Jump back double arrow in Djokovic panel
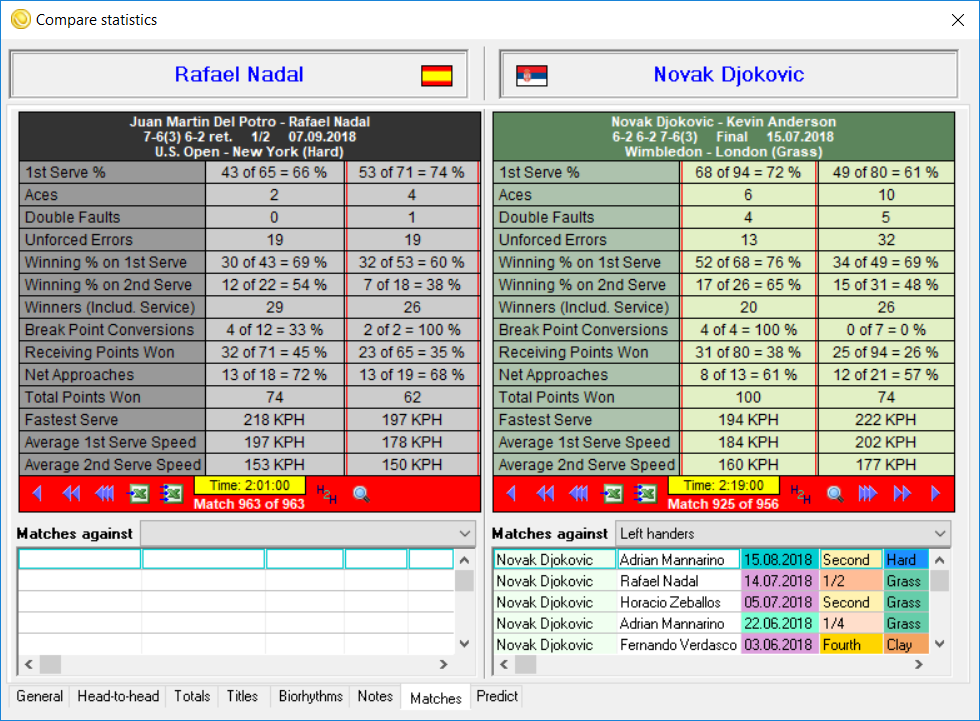The height and width of the screenshot is (721, 980). point(545,494)
